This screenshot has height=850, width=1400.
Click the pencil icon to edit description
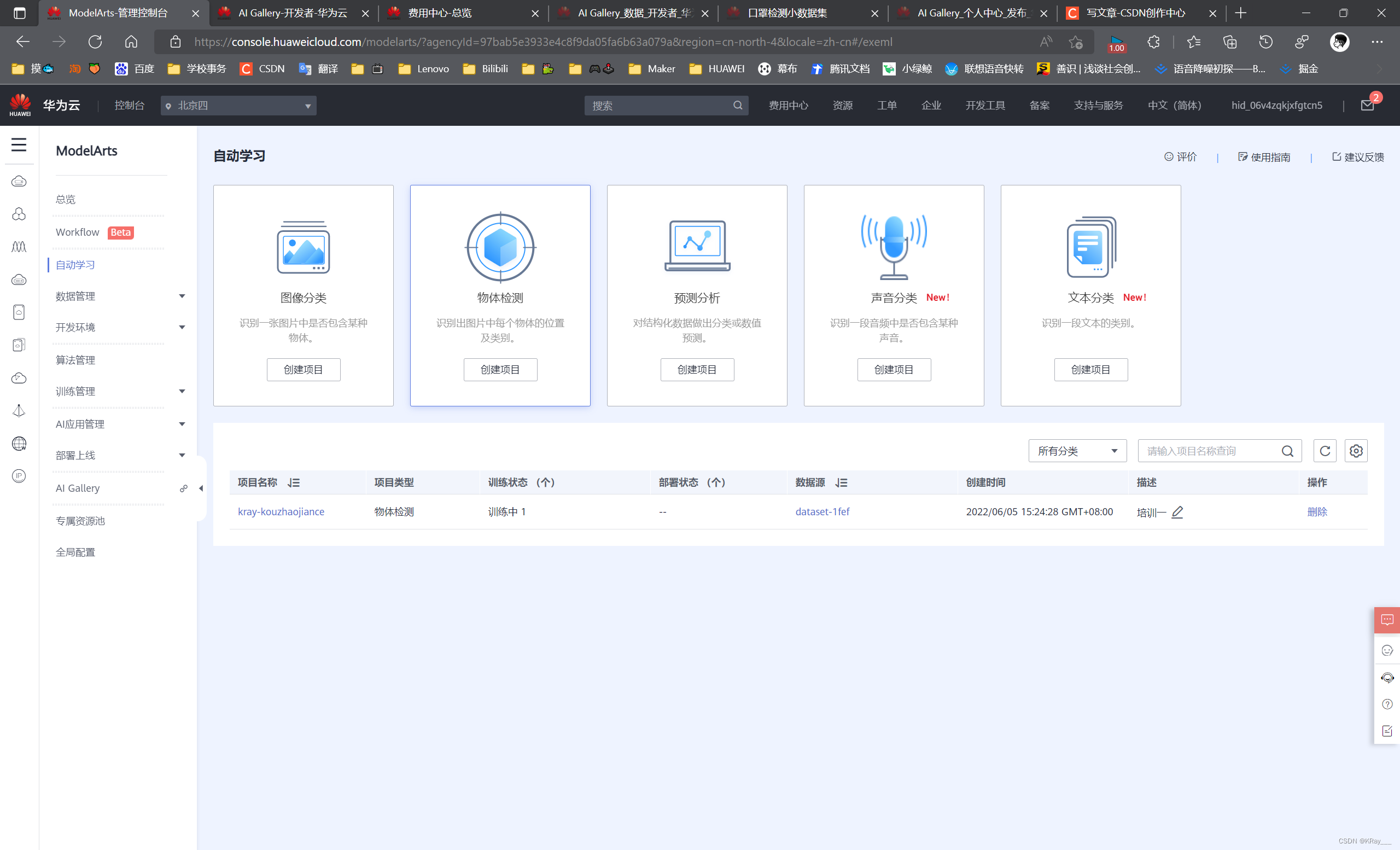click(x=1177, y=512)
